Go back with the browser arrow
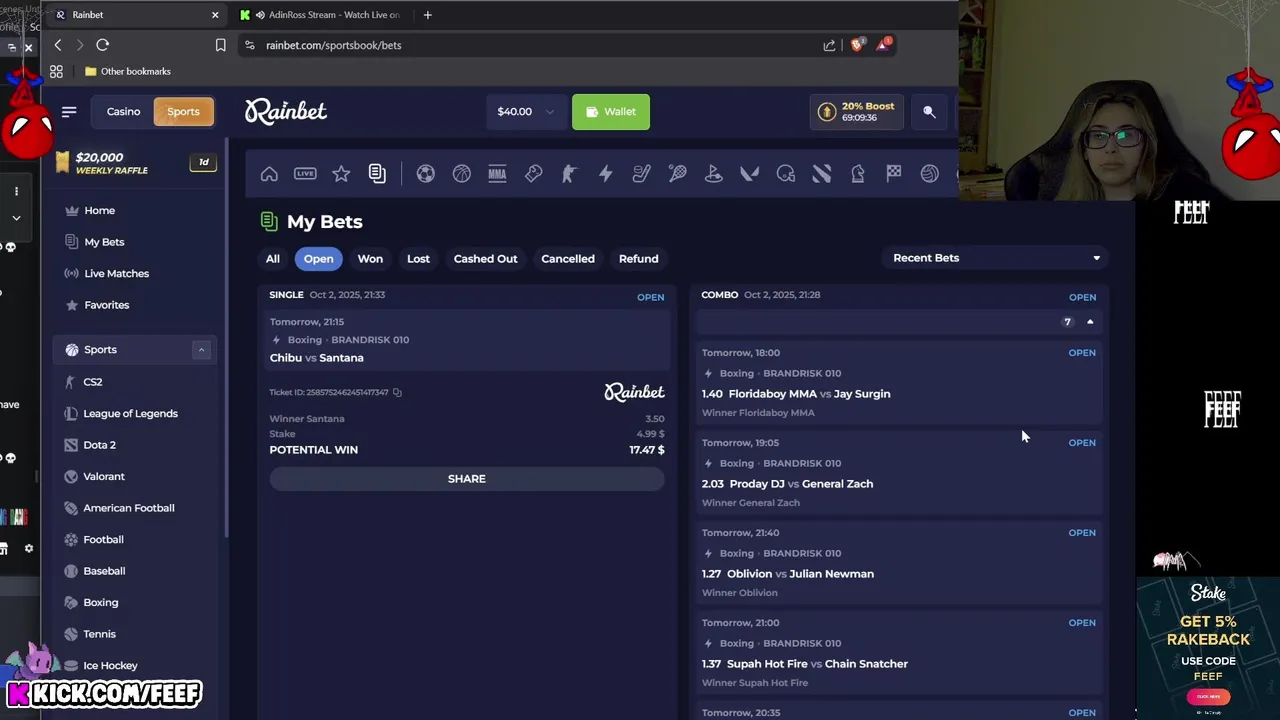 click(x=58, y=45)
